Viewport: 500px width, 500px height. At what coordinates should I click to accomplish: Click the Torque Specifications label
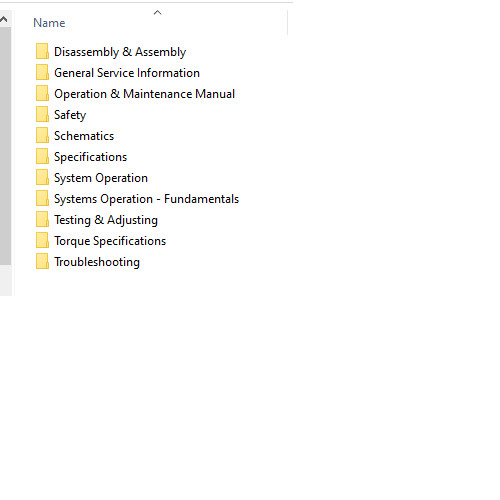point(110,241)
